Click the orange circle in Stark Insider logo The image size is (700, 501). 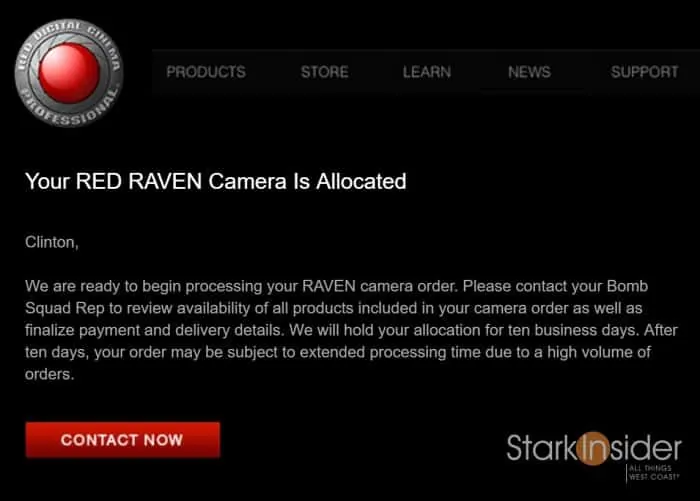[593, 448]
